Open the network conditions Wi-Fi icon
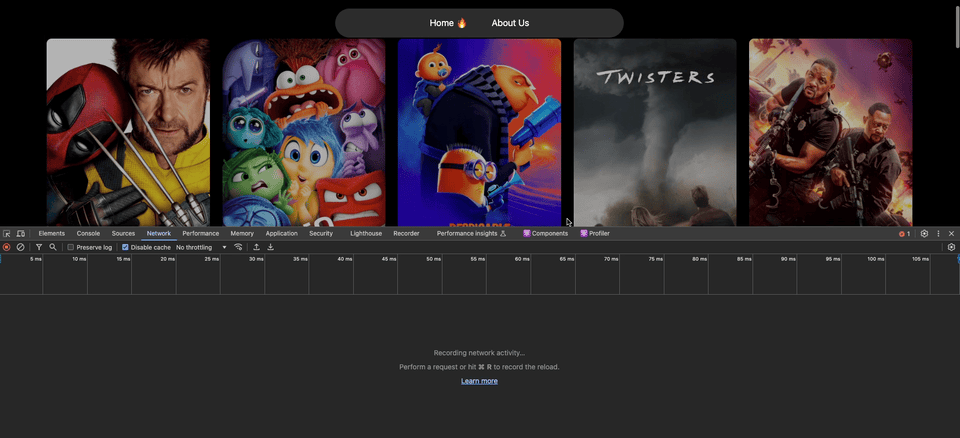The height and width of the screenshot is (438, 960). [238, 247]
